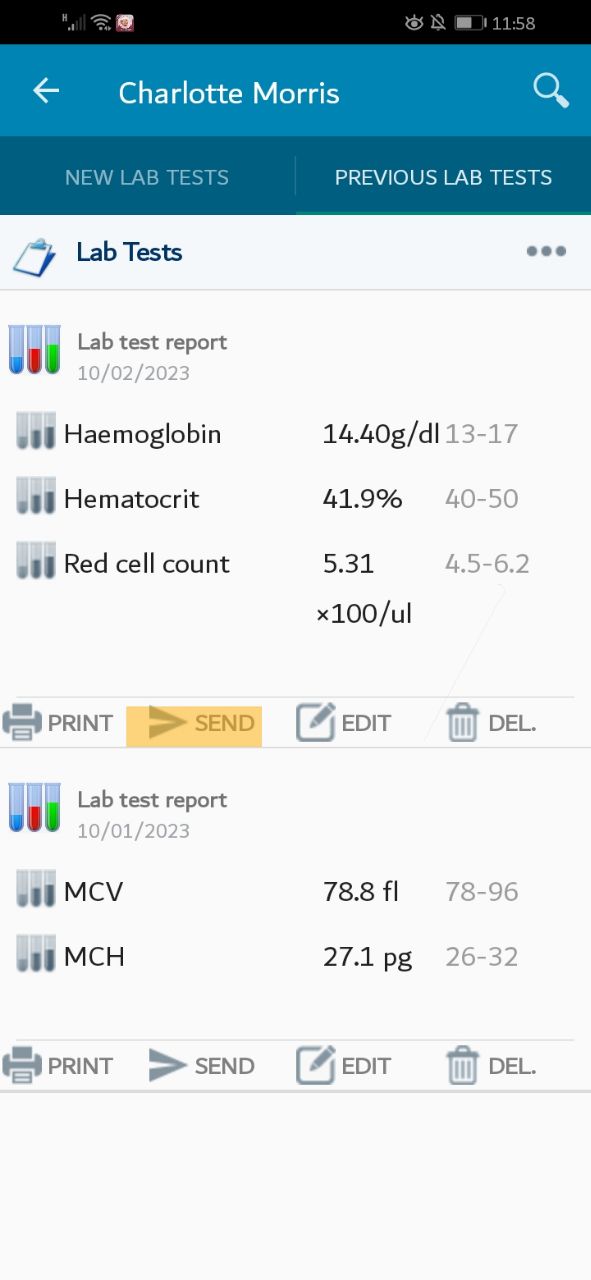Image resolution: width=591 pixels, height=1280 pixels.
Task: Click the Lab Tests clipboard icon
Action: (34, 255)
